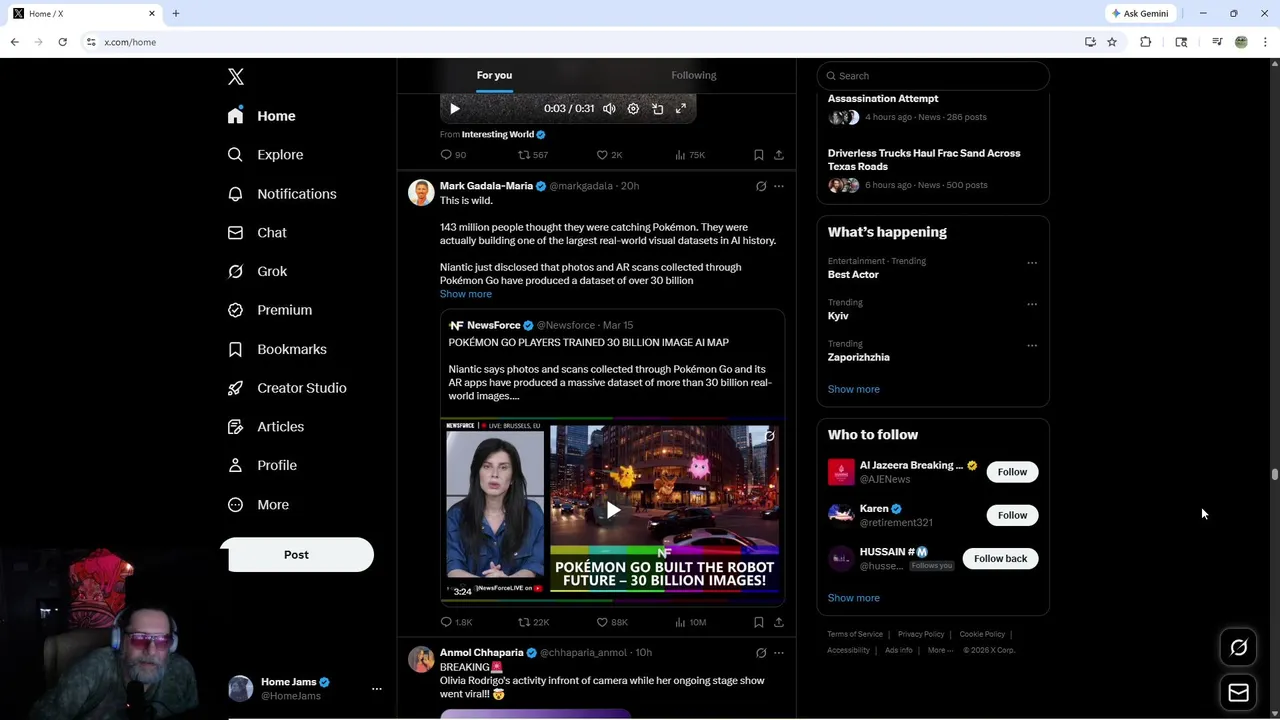
Task: Follow Al Jazeera Breaking account
Action: point(1012,472)
